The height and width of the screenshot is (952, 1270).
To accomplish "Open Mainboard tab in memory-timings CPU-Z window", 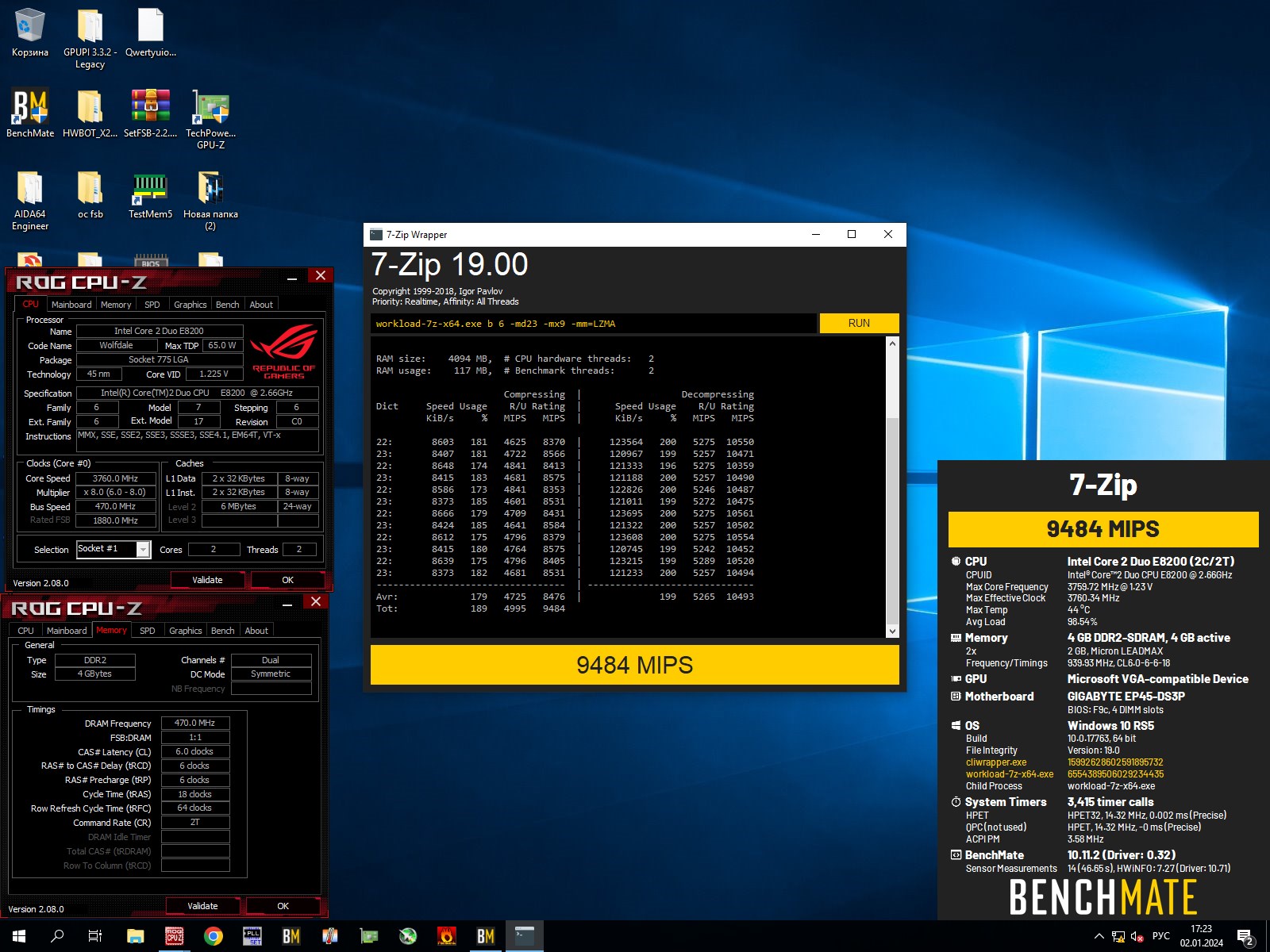I will [x=67, y=631].
